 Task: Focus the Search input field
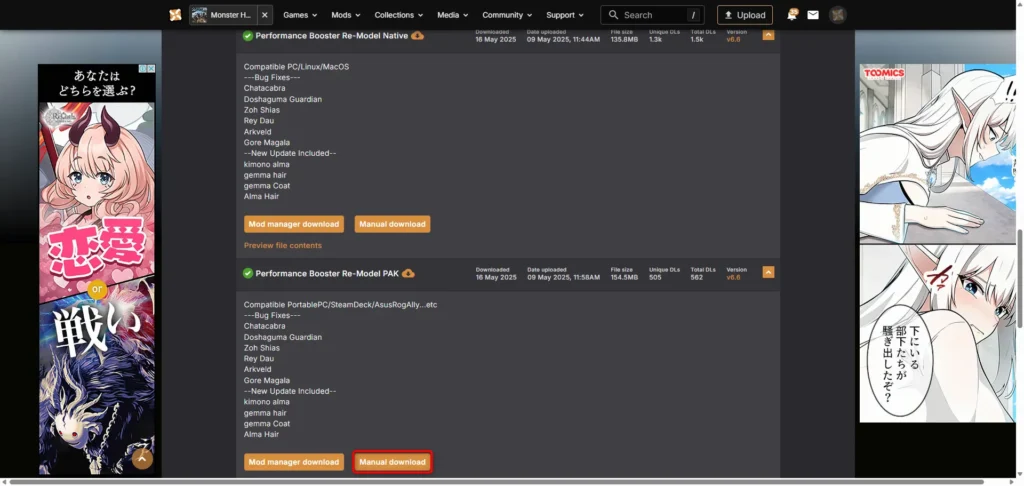[652, 15]
